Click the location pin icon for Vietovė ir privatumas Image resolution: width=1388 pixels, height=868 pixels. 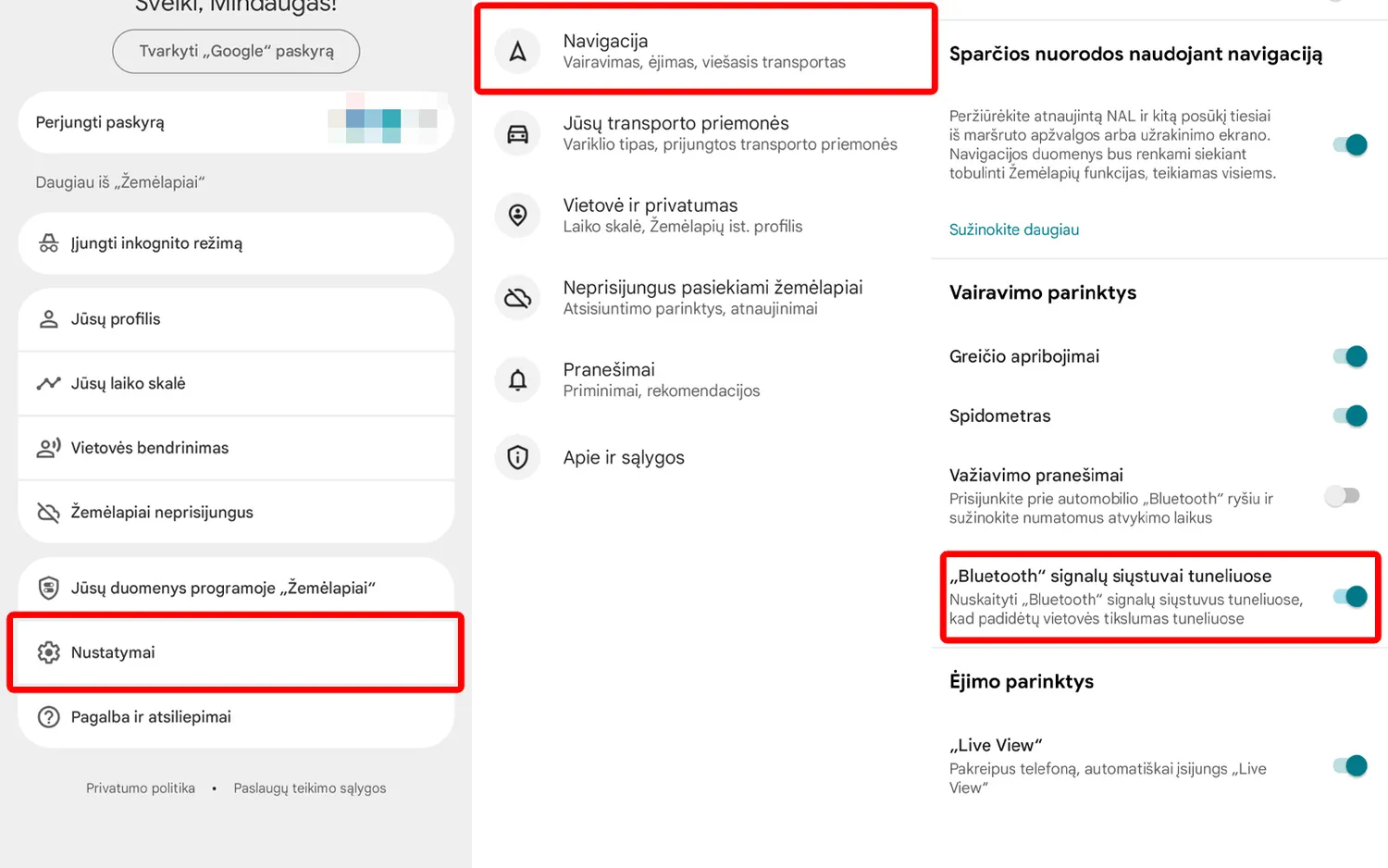coord(517,216)
